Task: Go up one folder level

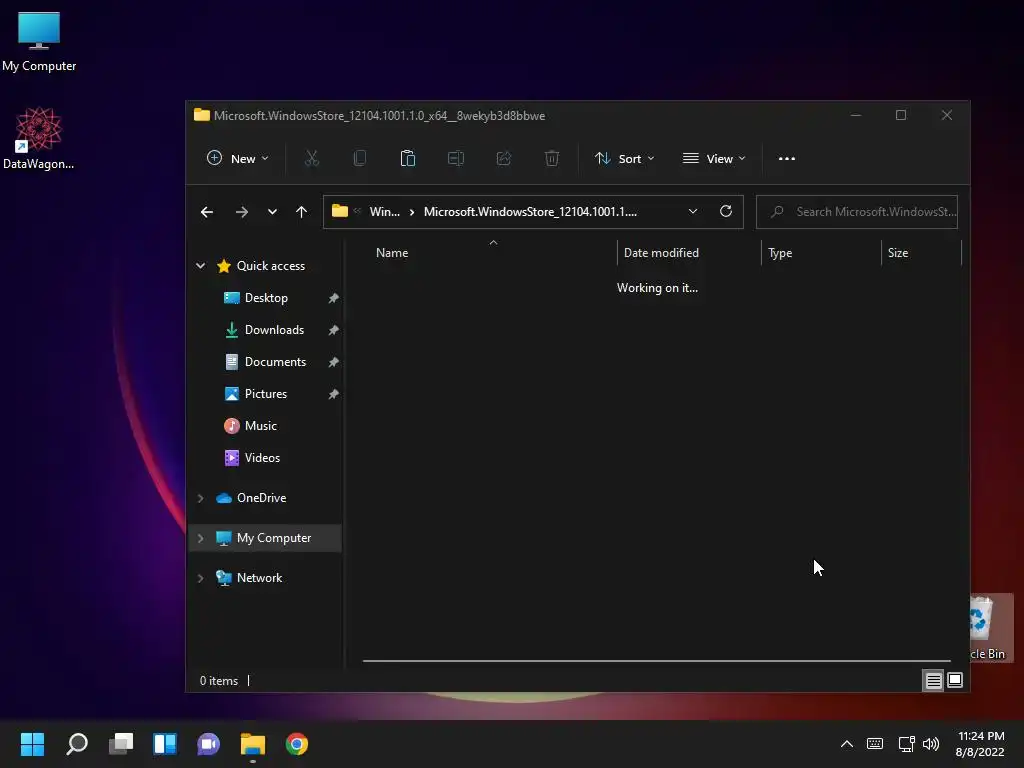Action: tap(301, 212)
